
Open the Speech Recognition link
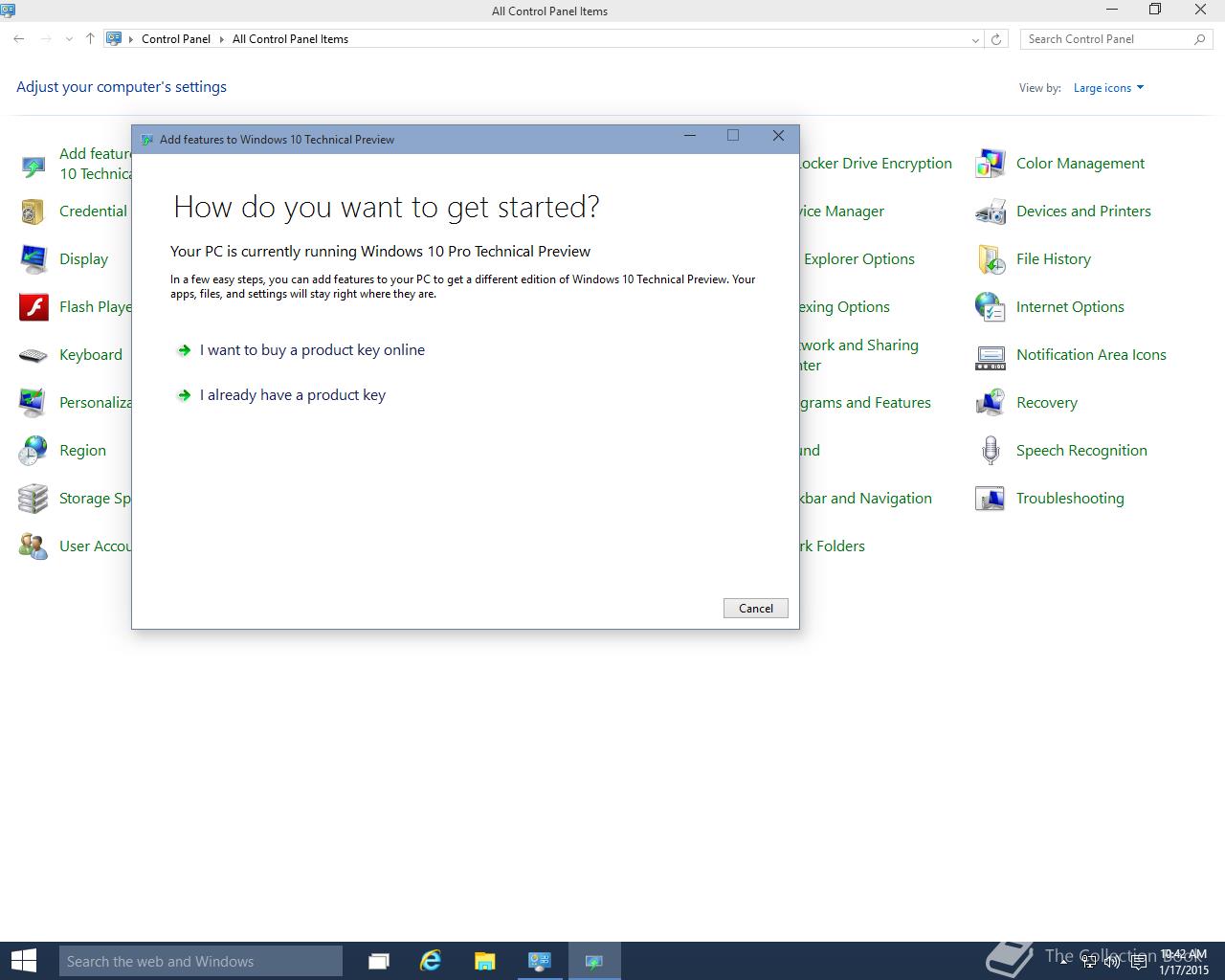click(1081, 451)
